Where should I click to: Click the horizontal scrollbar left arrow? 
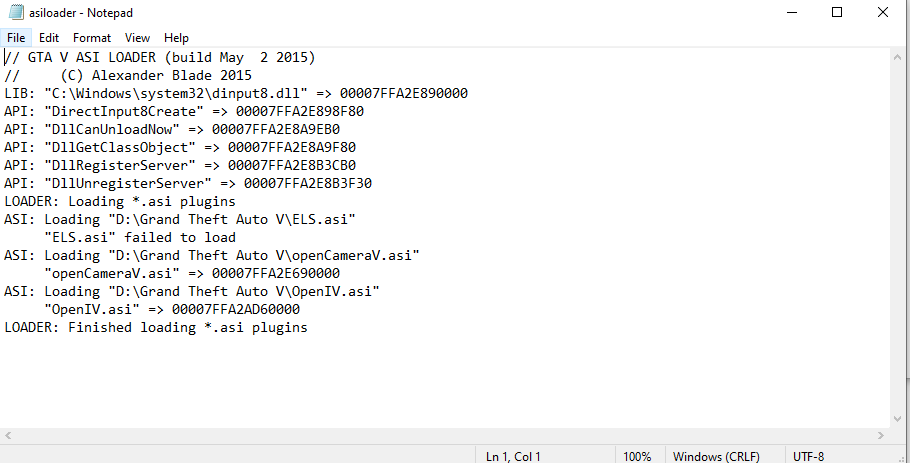[x=9, y=437]
